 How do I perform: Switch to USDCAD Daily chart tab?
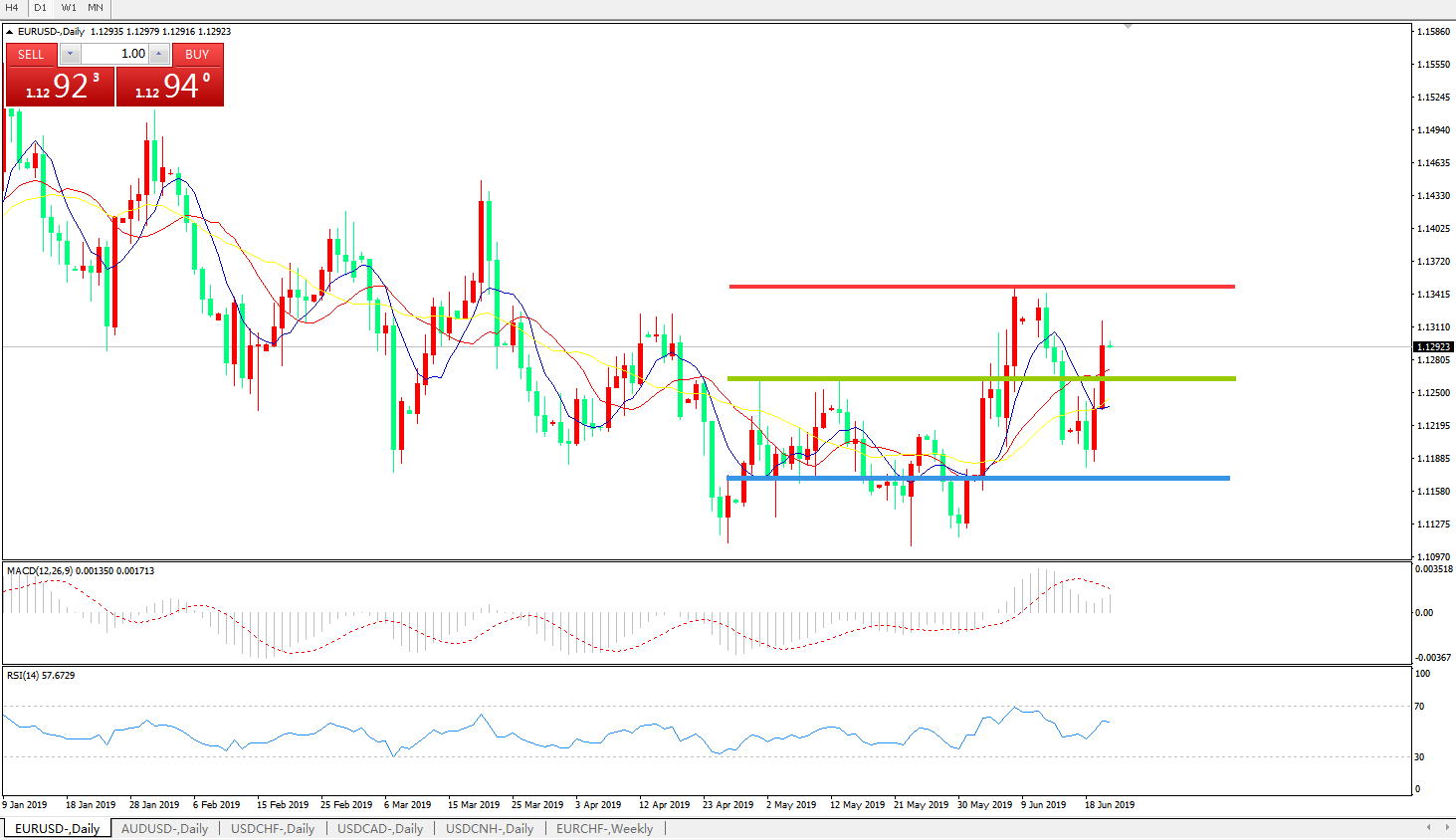click(380, 828)
